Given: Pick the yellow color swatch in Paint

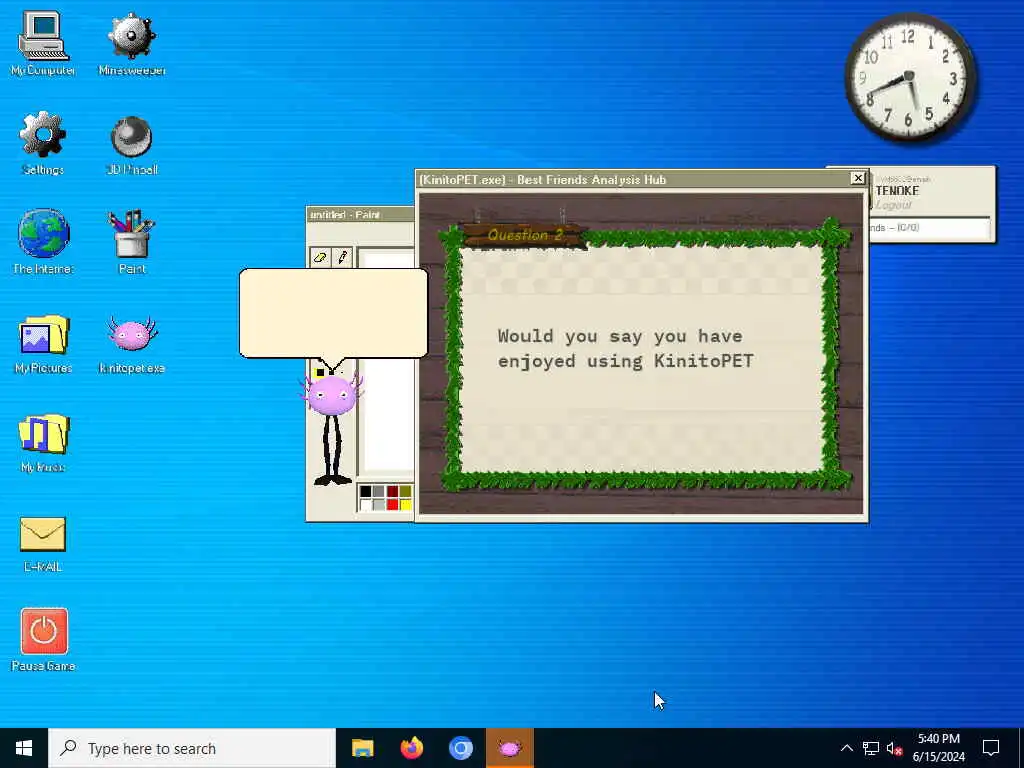Looking at the screenshot, I should [x=406, y=504].
